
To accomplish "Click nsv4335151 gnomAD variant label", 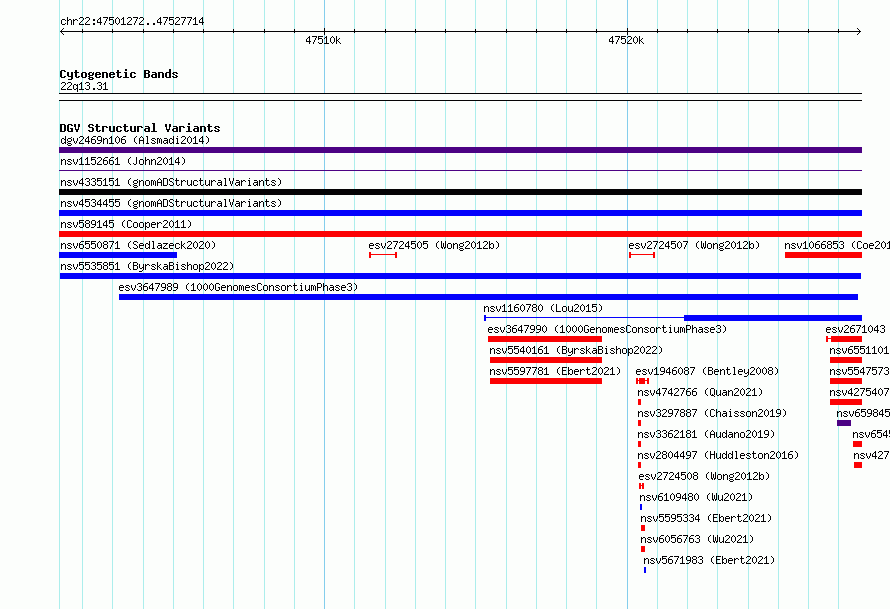I will point(171,182).
